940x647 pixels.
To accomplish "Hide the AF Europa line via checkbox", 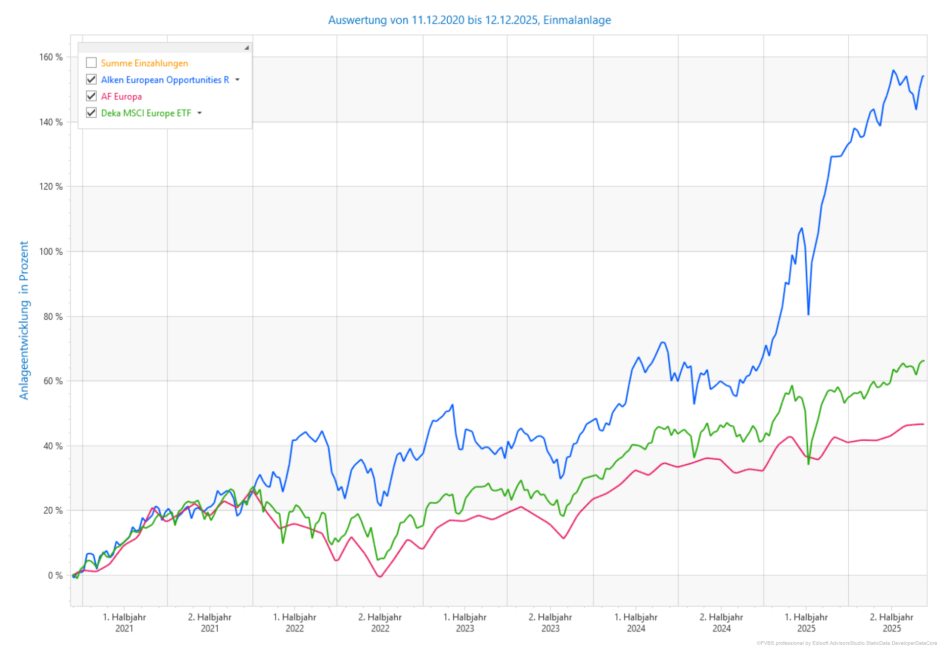I will pyautogui.click(x=92, y=96).
